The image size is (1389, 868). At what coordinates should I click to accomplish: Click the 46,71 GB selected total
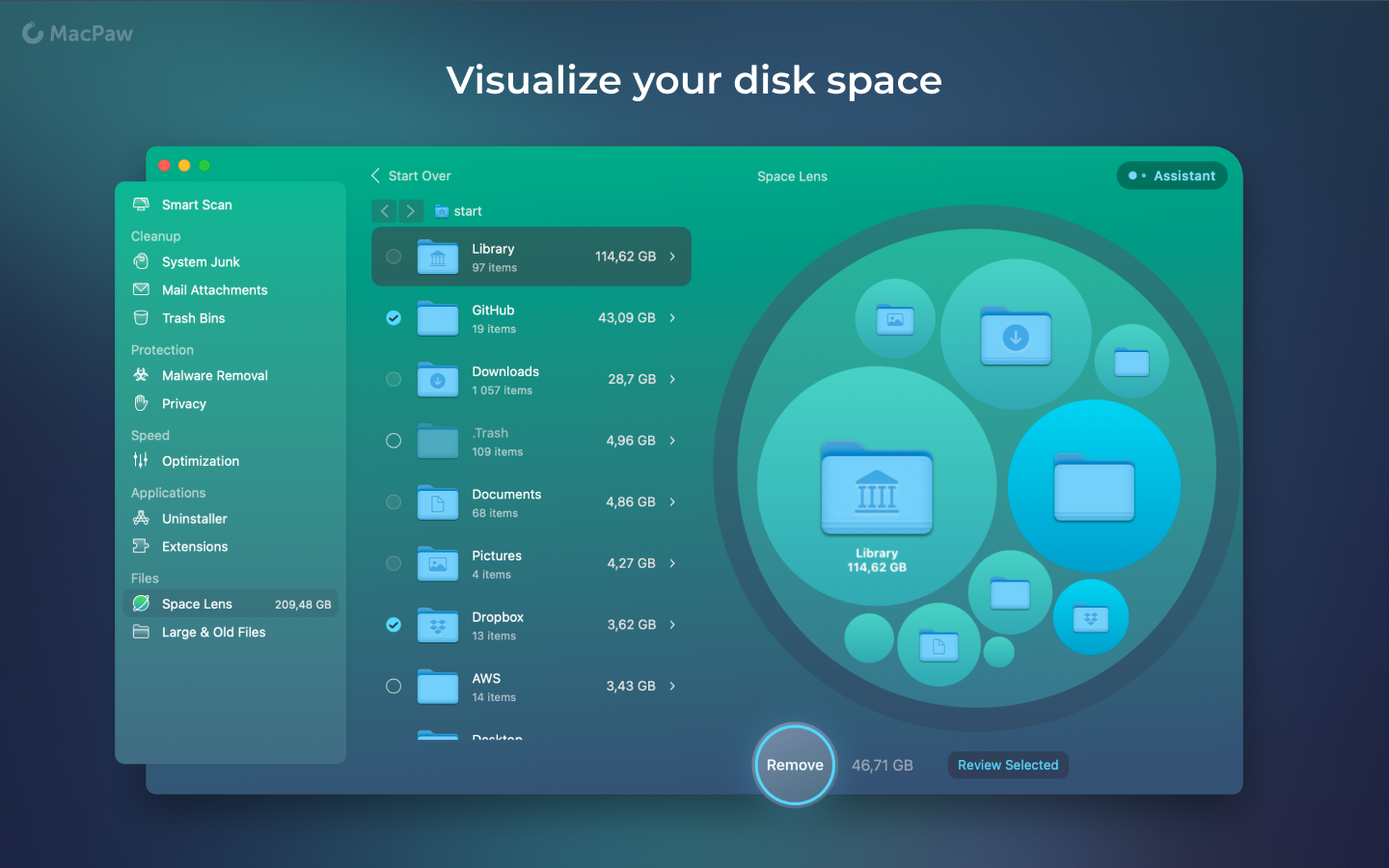click(882, 765)
